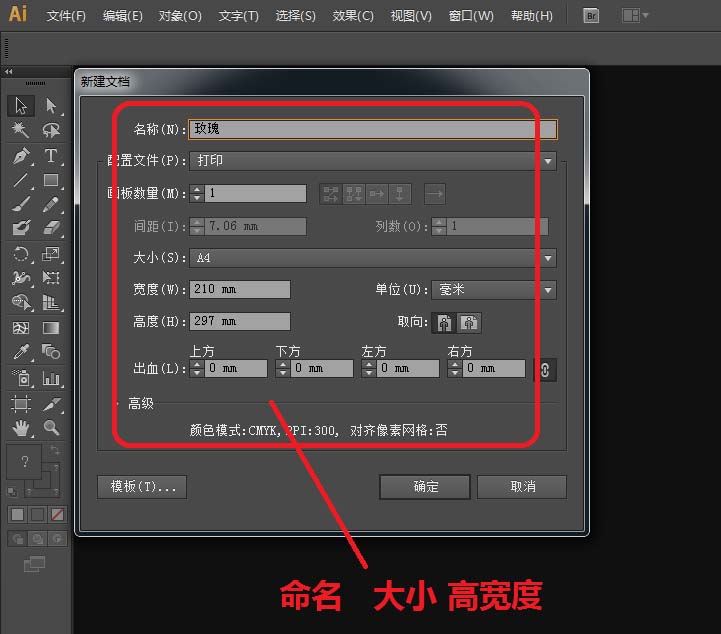The height and width of the screenshot is (634, 721).
Task: Select the Scale tool
Action: [x=51, y=254]
